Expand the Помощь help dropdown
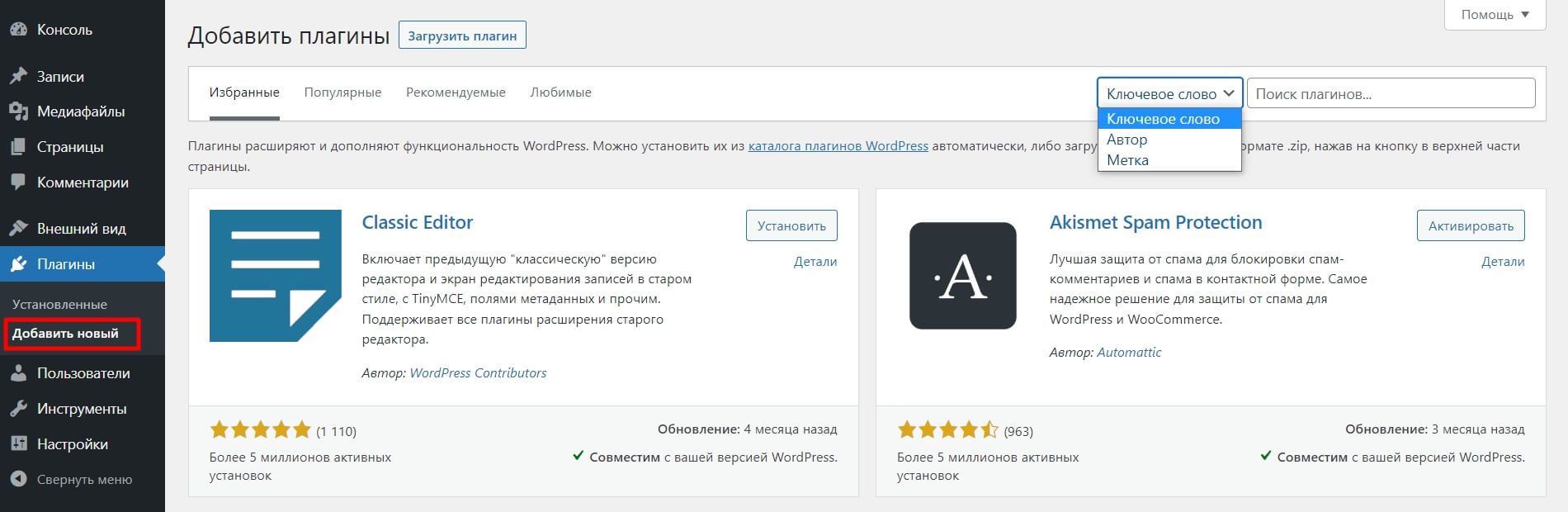The width and height of the screenshot is (1568, 512). [1495, 15]
